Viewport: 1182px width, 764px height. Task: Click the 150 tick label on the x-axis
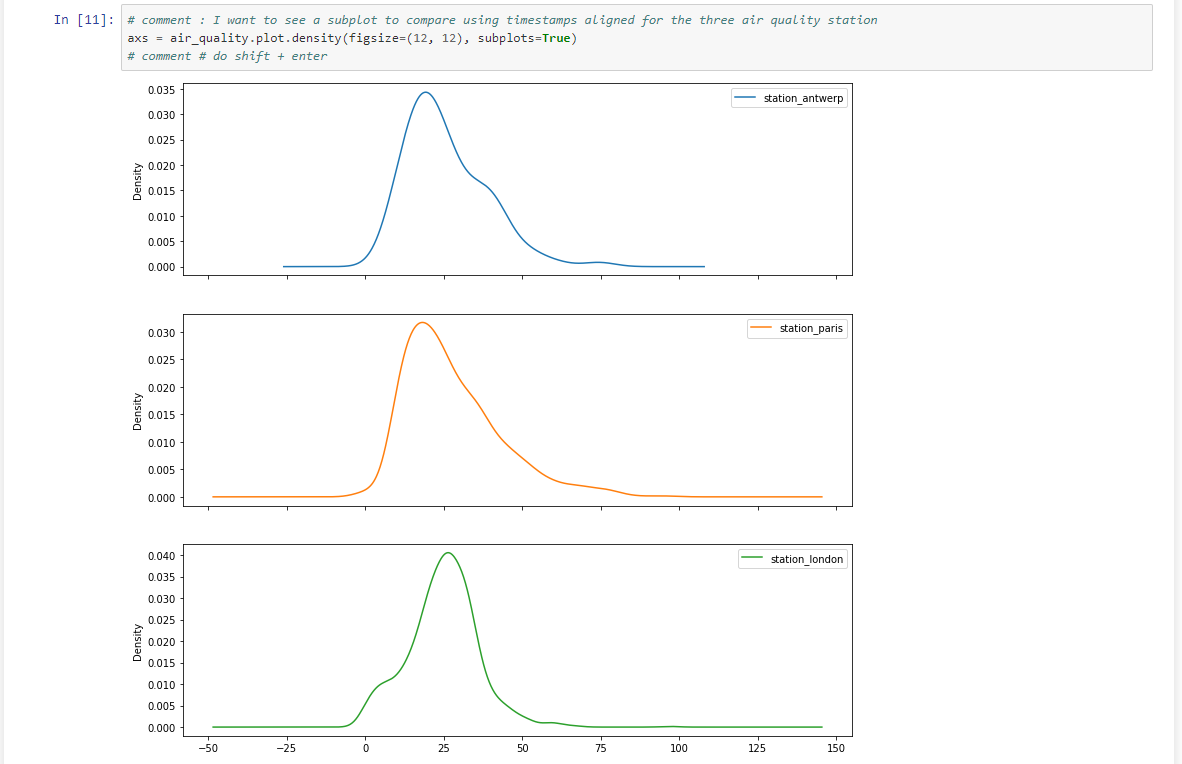pos(836,748)
